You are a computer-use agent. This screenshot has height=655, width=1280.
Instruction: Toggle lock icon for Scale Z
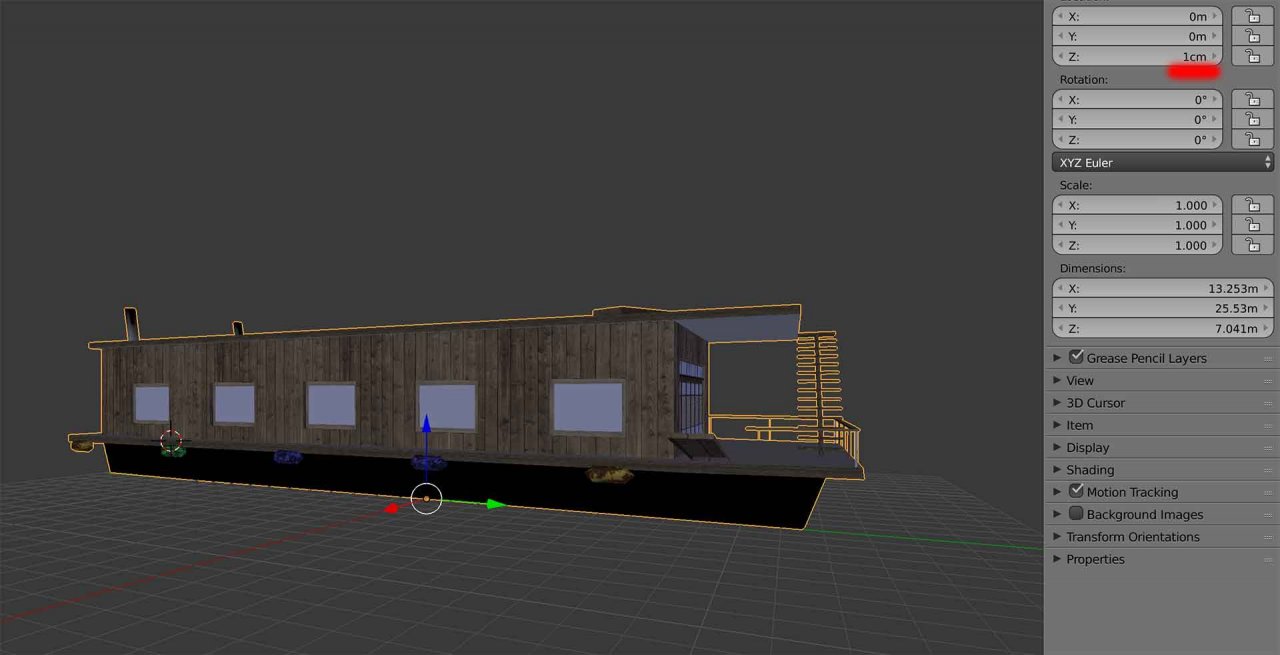point(1252,245)
